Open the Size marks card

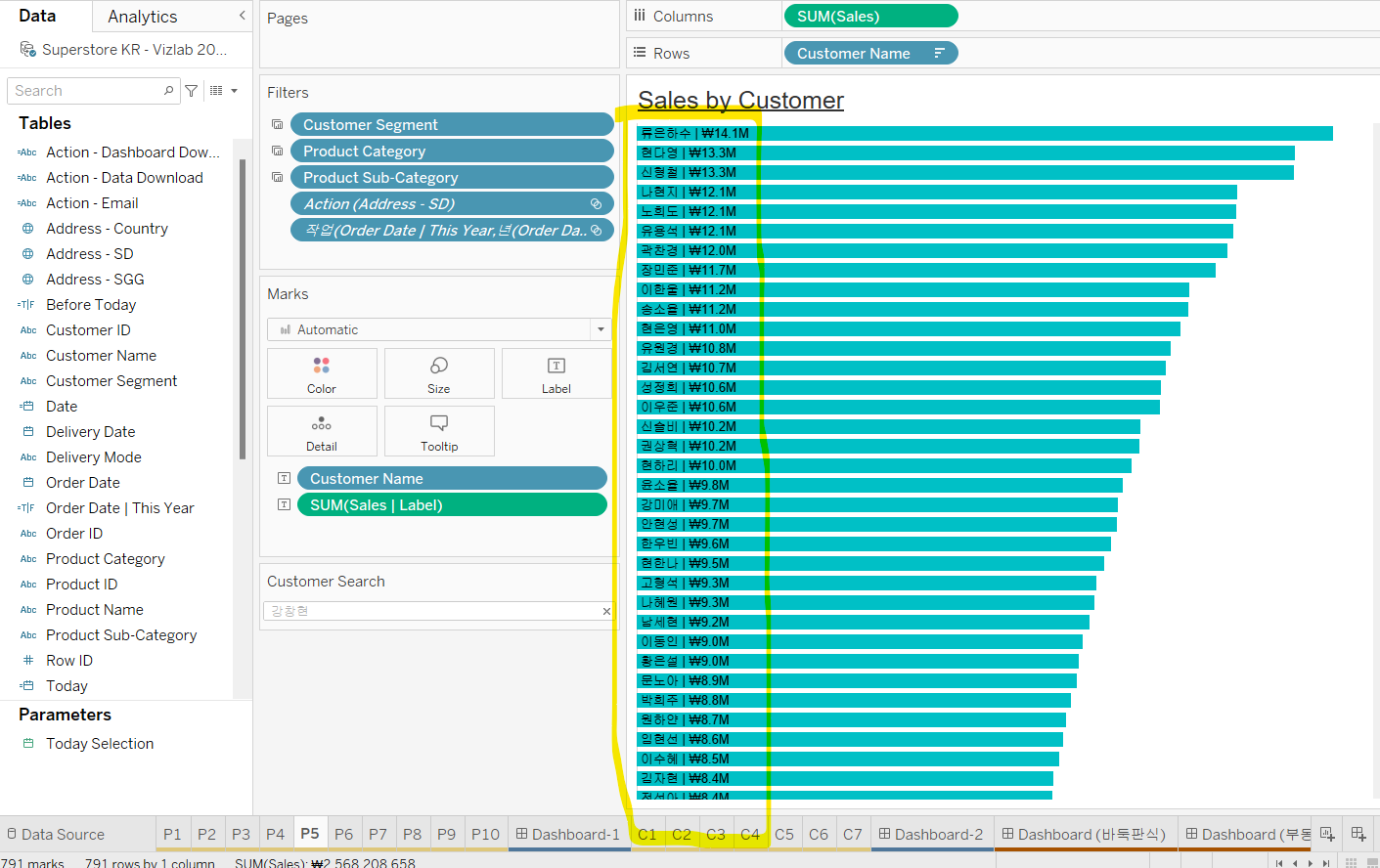point(439,373)
